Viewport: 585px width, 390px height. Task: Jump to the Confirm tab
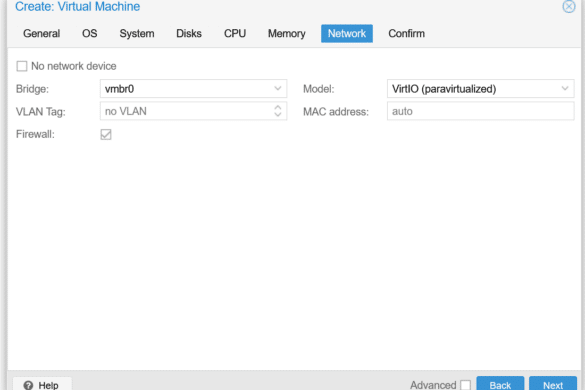coord(406,34)
